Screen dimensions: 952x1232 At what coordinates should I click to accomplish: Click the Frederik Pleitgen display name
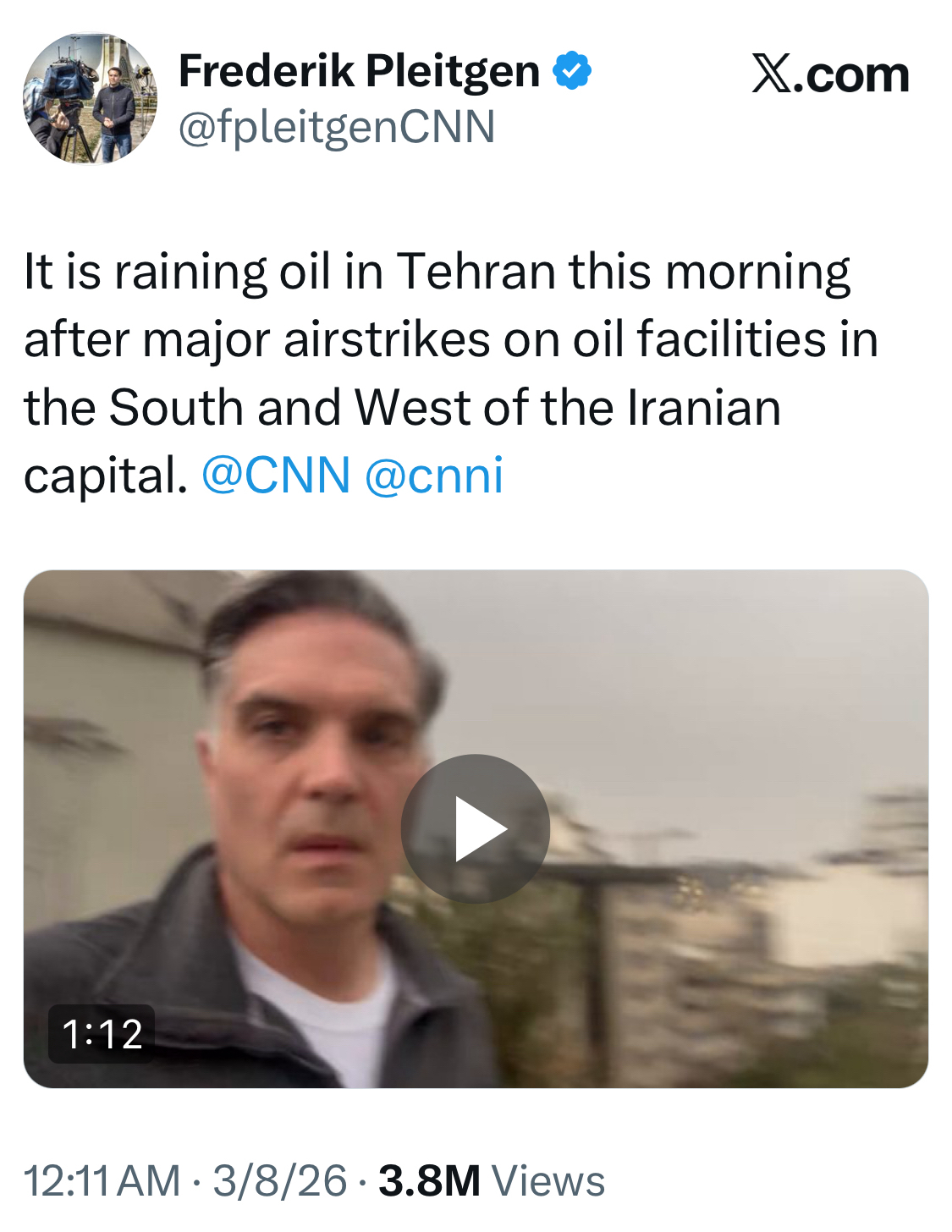[x=359, y=70]
